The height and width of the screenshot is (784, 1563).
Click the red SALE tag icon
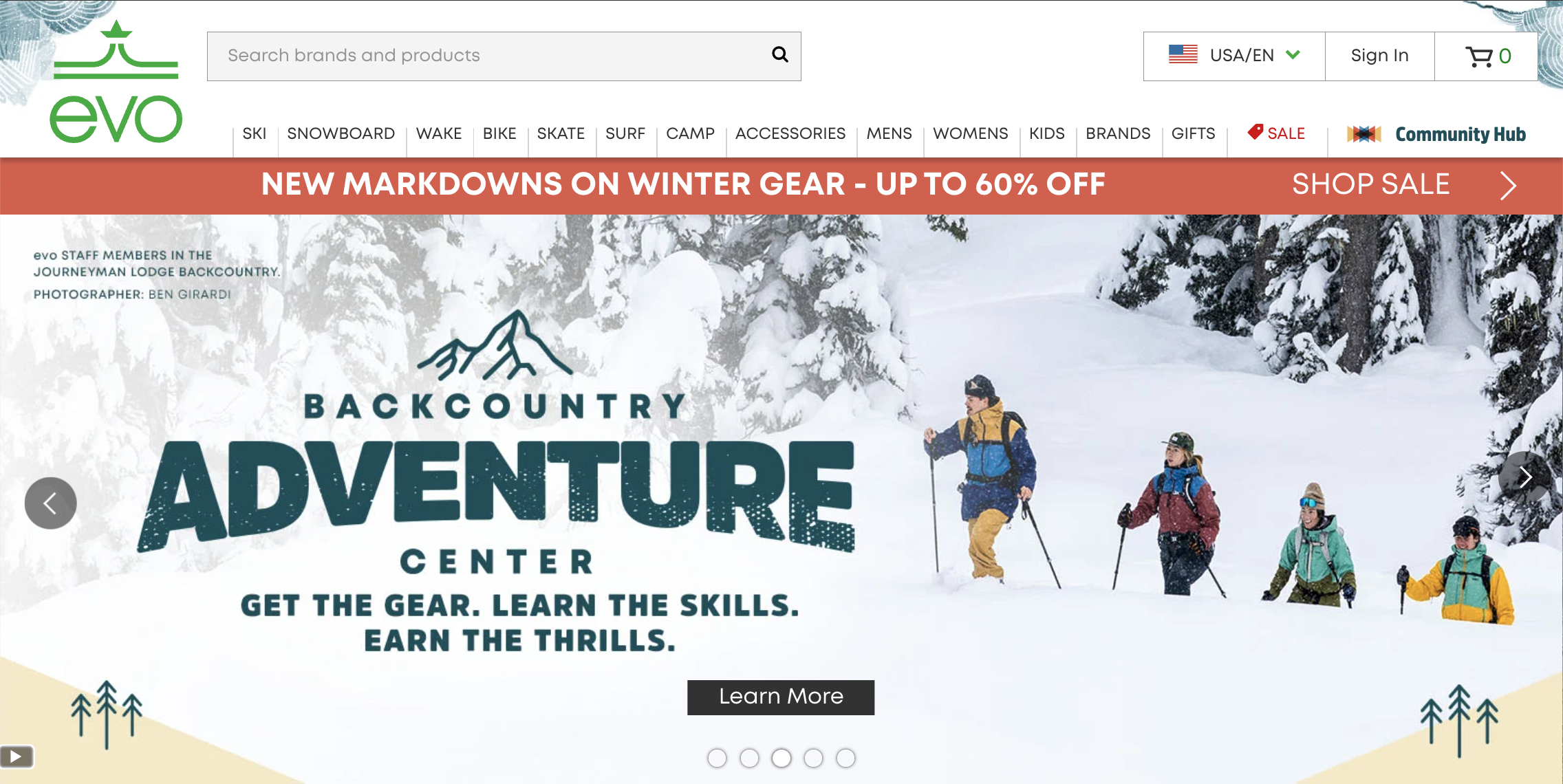pos(1255,131)
